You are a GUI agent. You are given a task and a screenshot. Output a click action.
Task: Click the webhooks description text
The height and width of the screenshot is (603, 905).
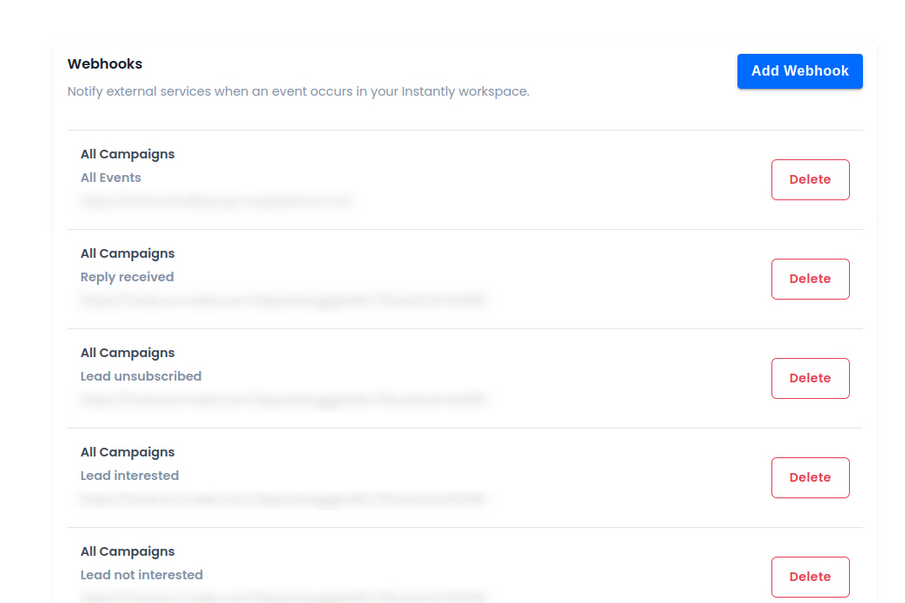(x=298, y=92)
